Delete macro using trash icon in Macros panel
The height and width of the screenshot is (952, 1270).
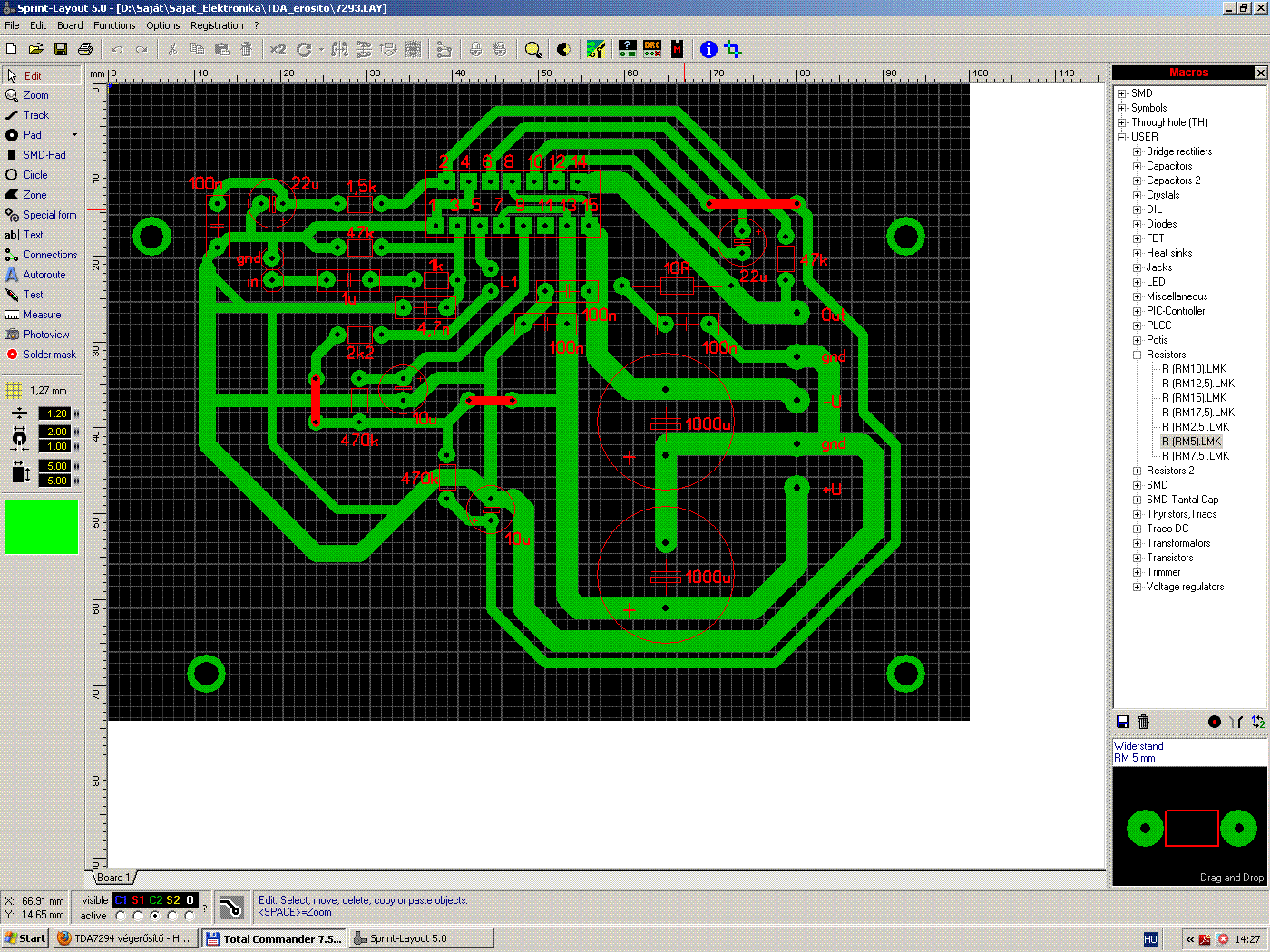[x=1143, y=722]
